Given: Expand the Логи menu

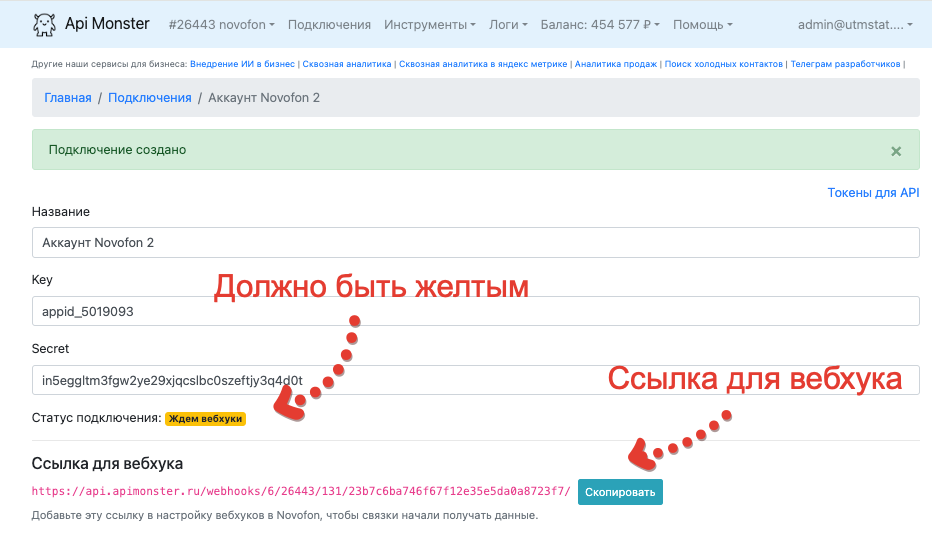Looking at the screenshot, I should click(x=508, y=25).
